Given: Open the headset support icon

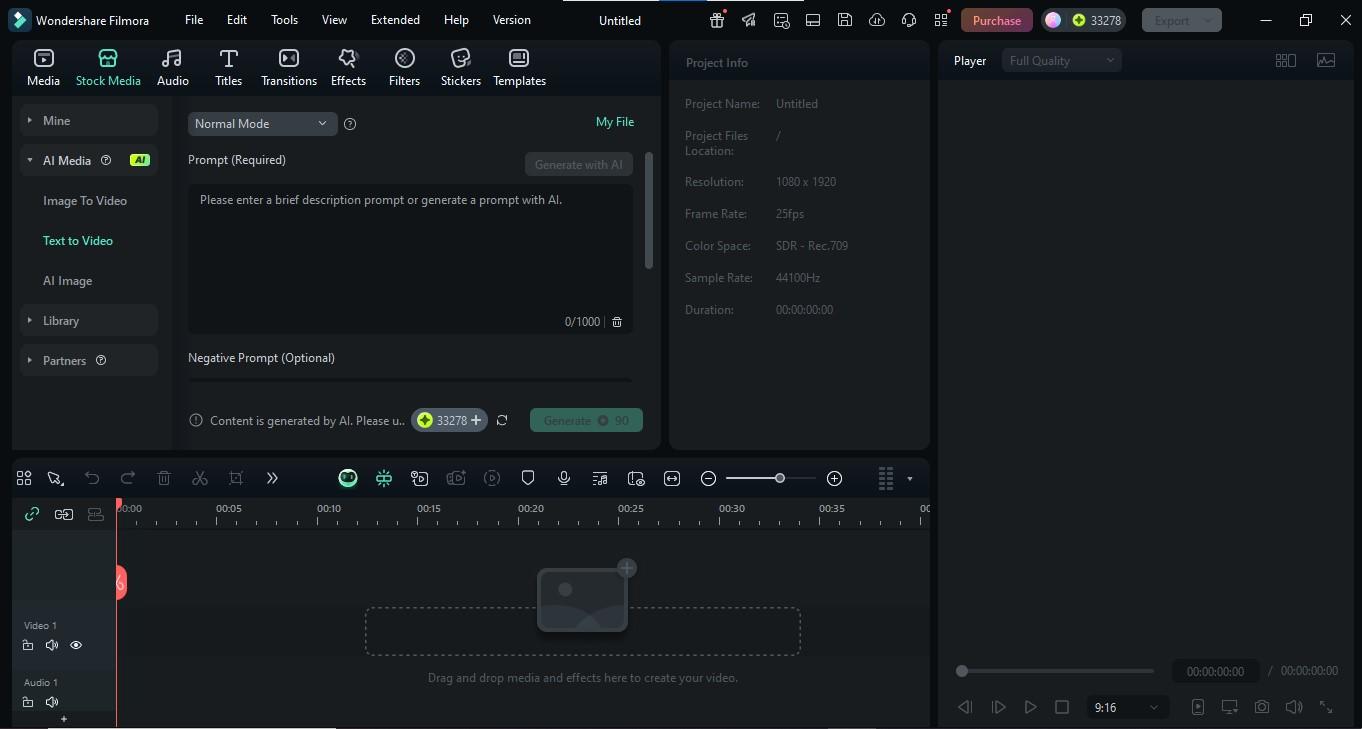Looking at the screenshot, I should pos(909,20).
